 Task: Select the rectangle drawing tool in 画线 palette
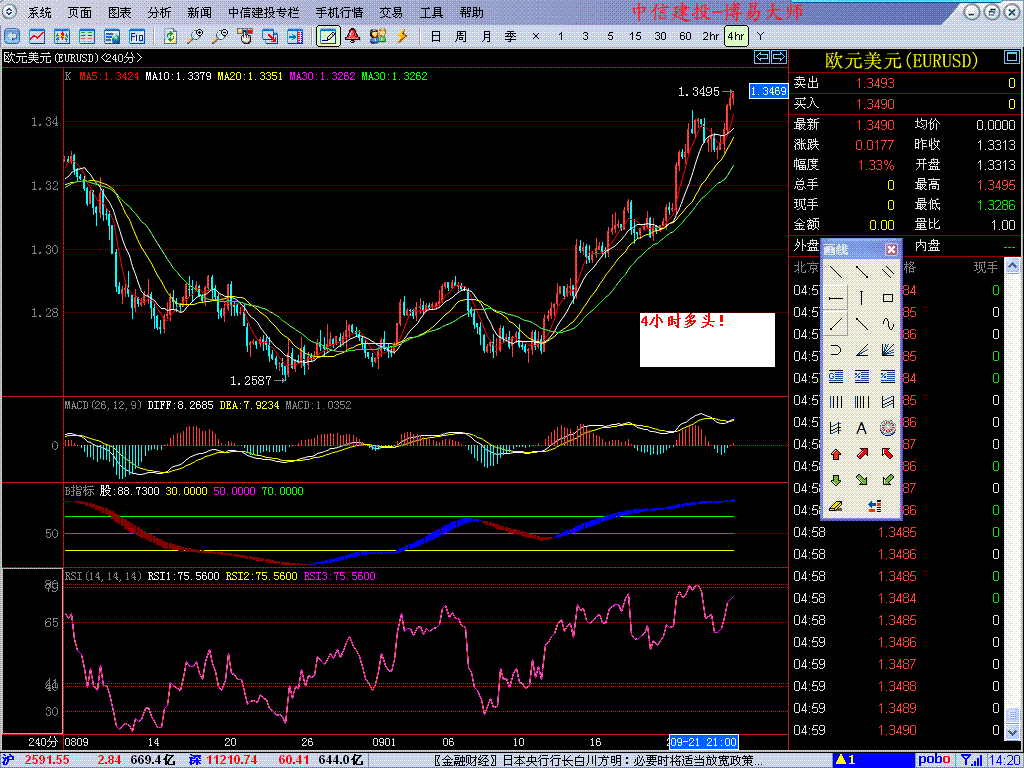887,298
